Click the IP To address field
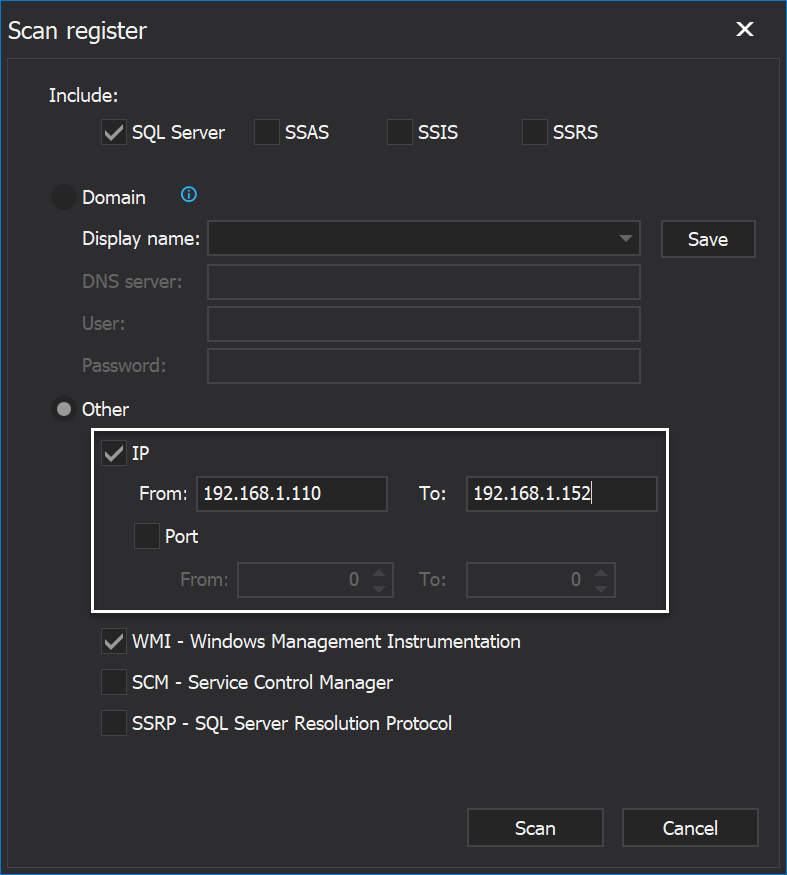 pyautogui.click(x=562, y=493)
